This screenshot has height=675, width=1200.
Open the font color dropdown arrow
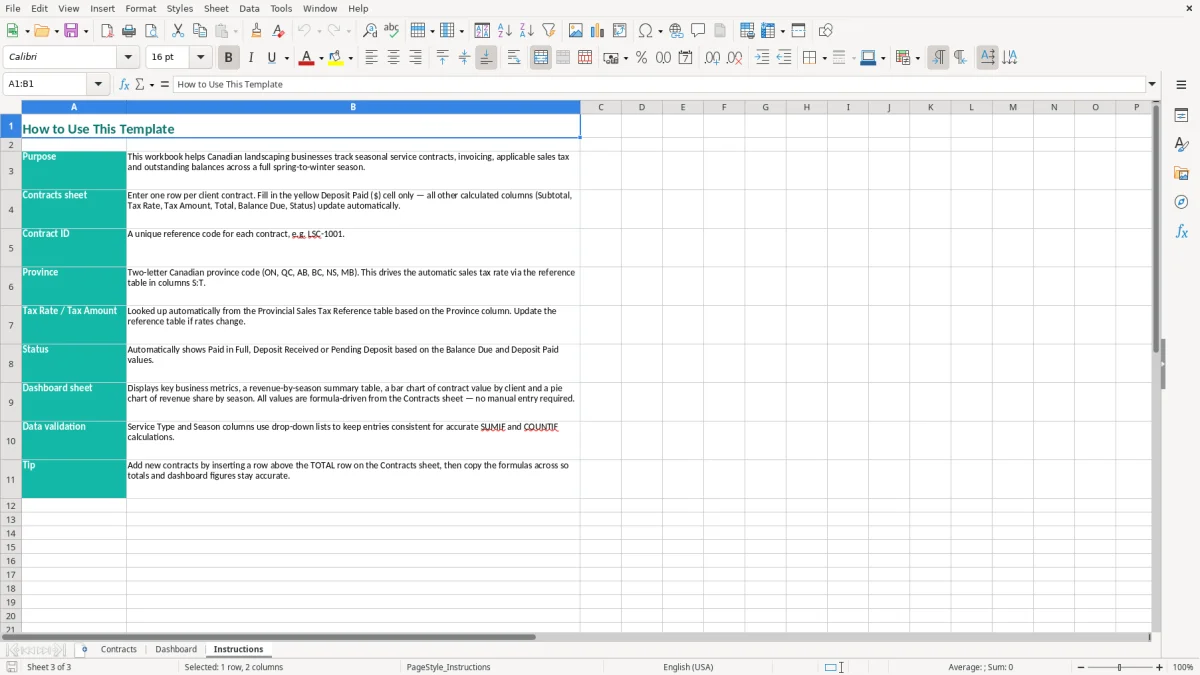click(x=320, y=58)
